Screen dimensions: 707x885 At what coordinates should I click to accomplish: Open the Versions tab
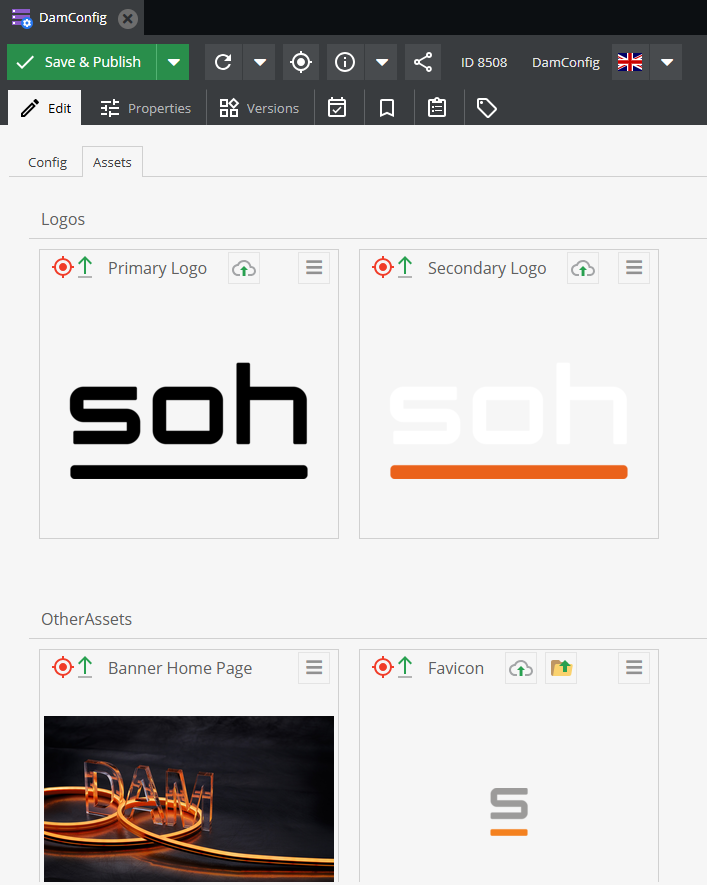tap(260, 108)
